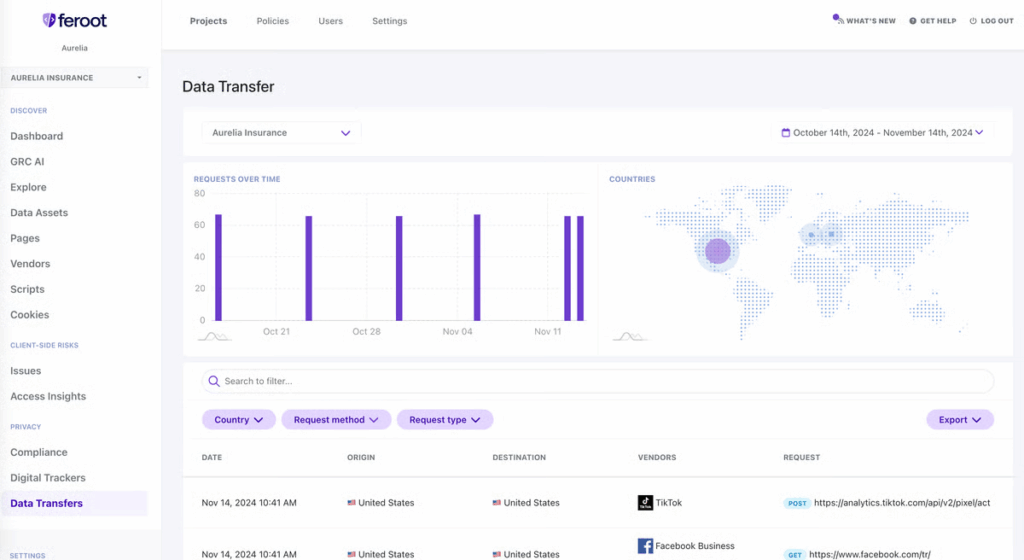Switch to the Policies tab
The image size is (1024, 560).
[272, 21]
